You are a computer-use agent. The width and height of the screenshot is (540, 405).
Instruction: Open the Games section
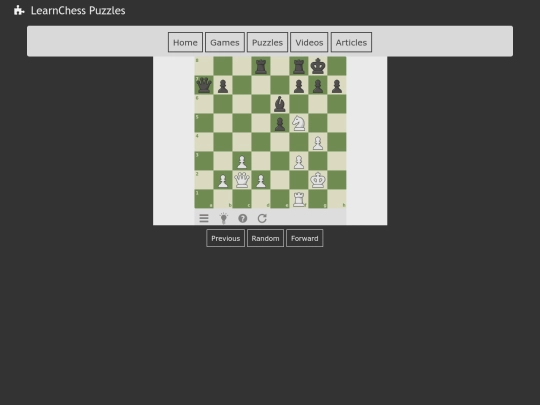(225, 42)
